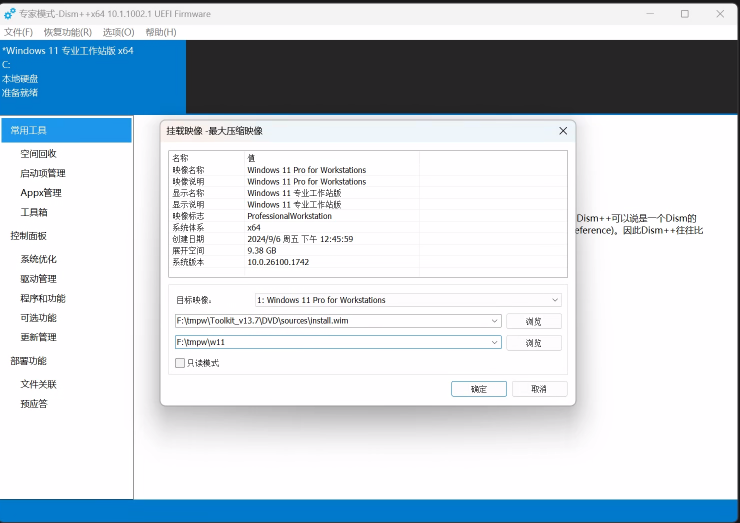Image resolution: width=740 pixels, height=523 pixels.
Task: Open the F:\tmpw\w11 mount path dropdown
Action: (x=495, y=342)
